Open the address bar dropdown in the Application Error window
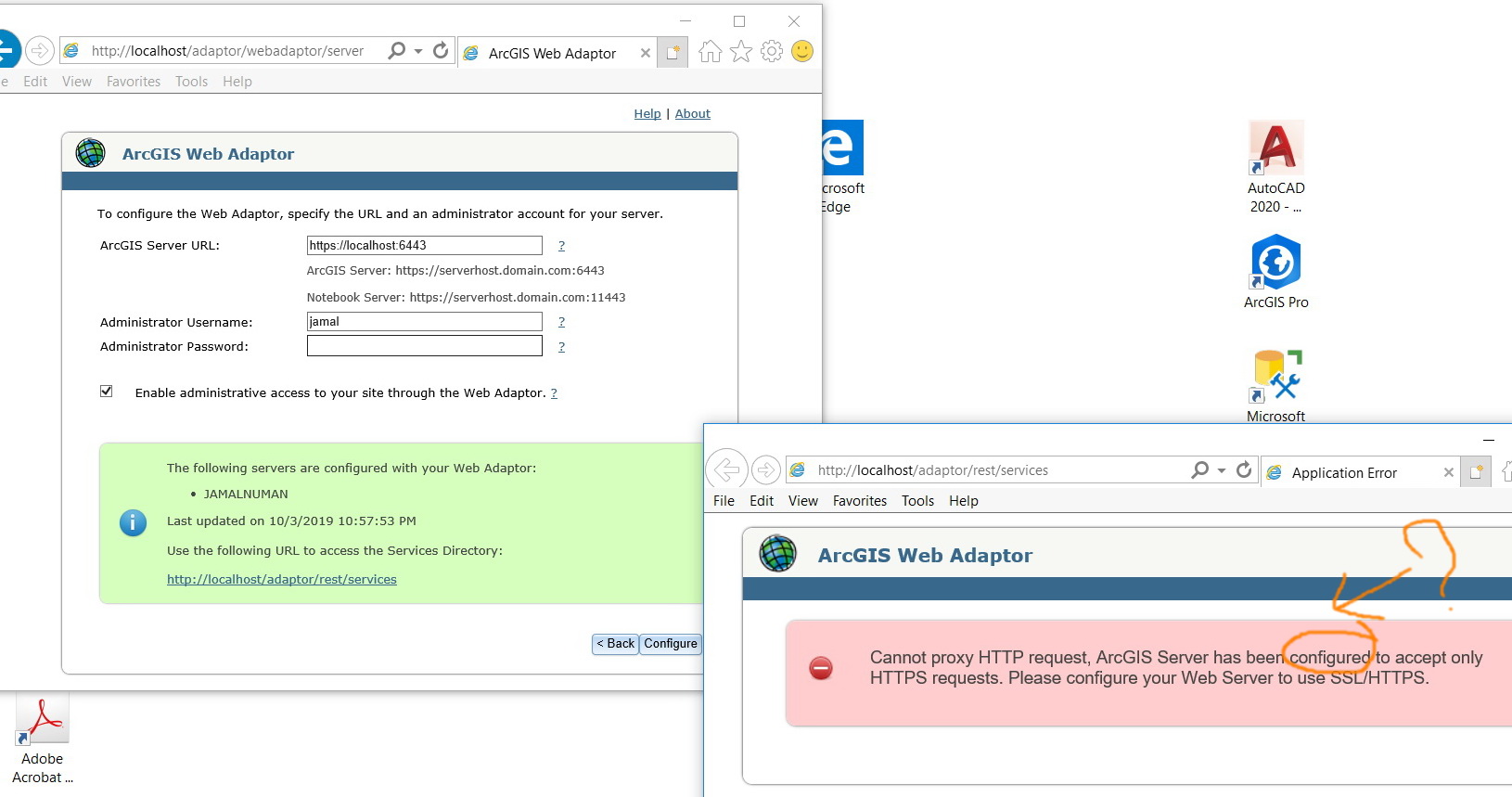 (x=1222, y=470)
